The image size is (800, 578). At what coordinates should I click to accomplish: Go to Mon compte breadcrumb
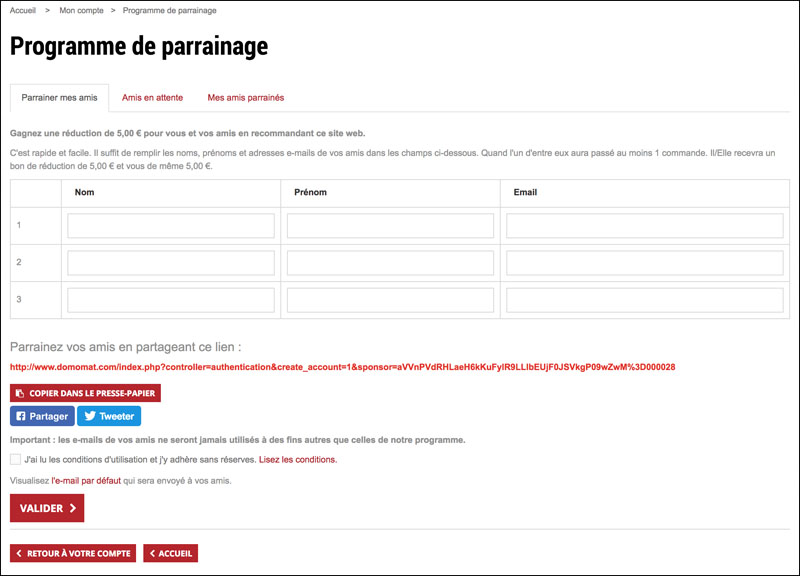81,10
